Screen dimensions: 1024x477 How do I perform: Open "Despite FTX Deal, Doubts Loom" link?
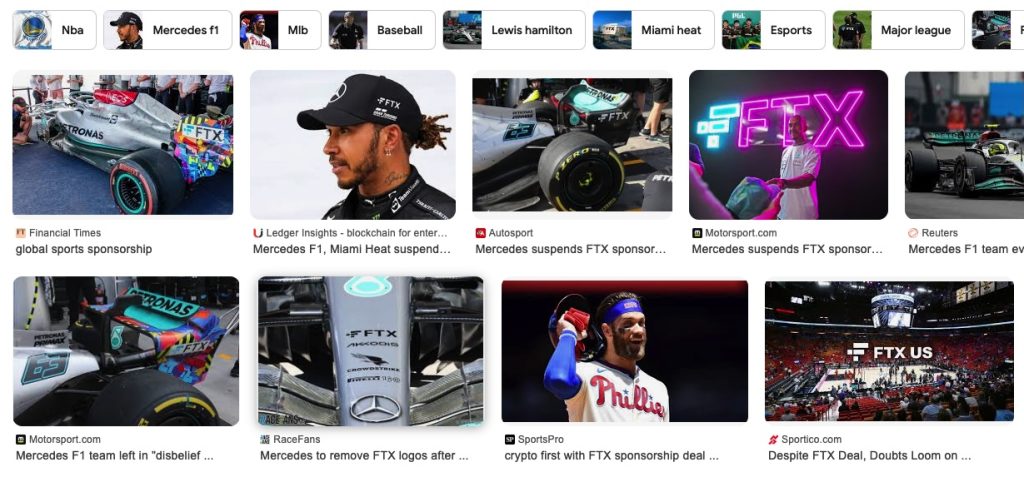point(869,455)
